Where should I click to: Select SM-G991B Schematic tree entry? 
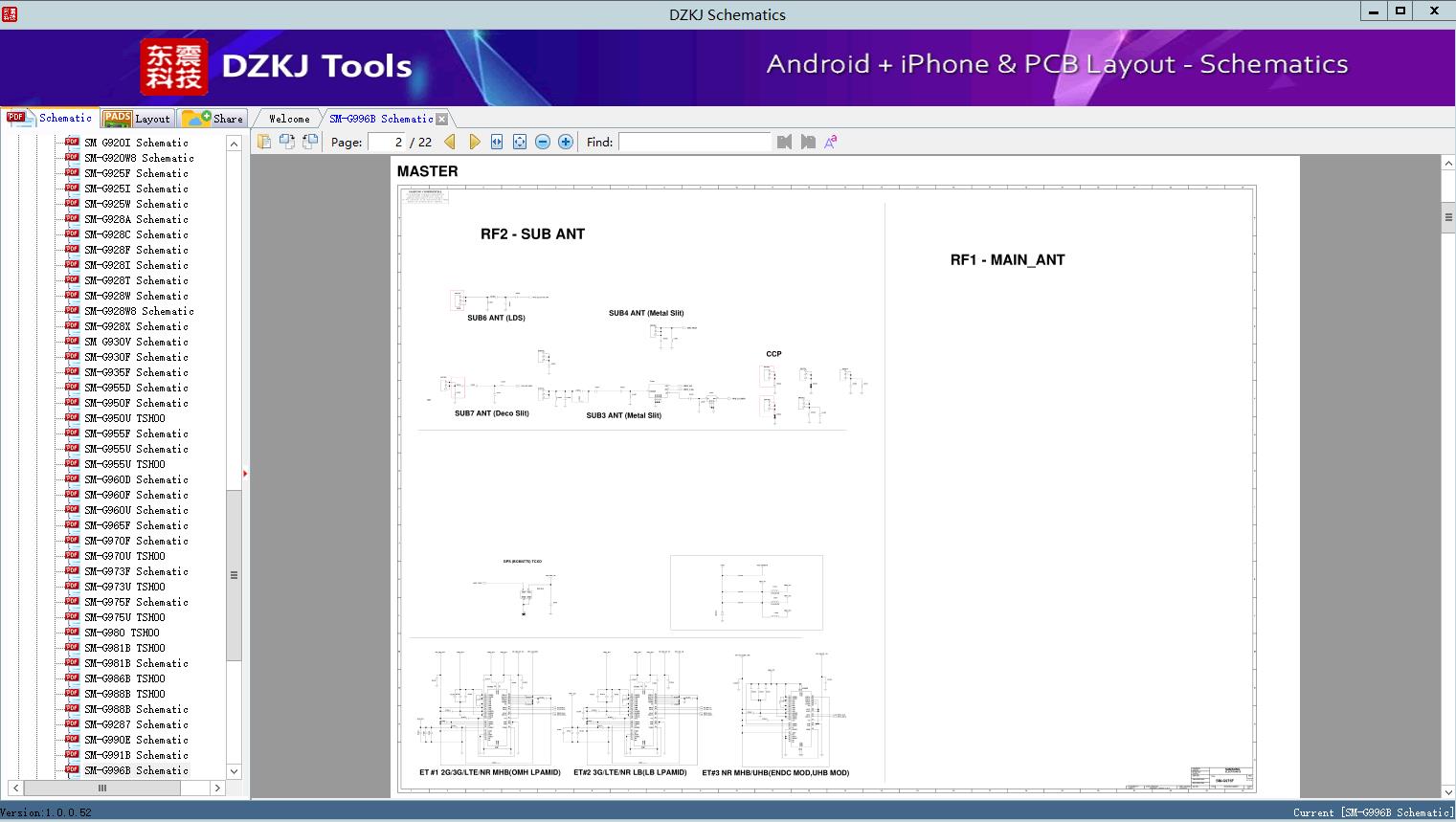point(136,755)
